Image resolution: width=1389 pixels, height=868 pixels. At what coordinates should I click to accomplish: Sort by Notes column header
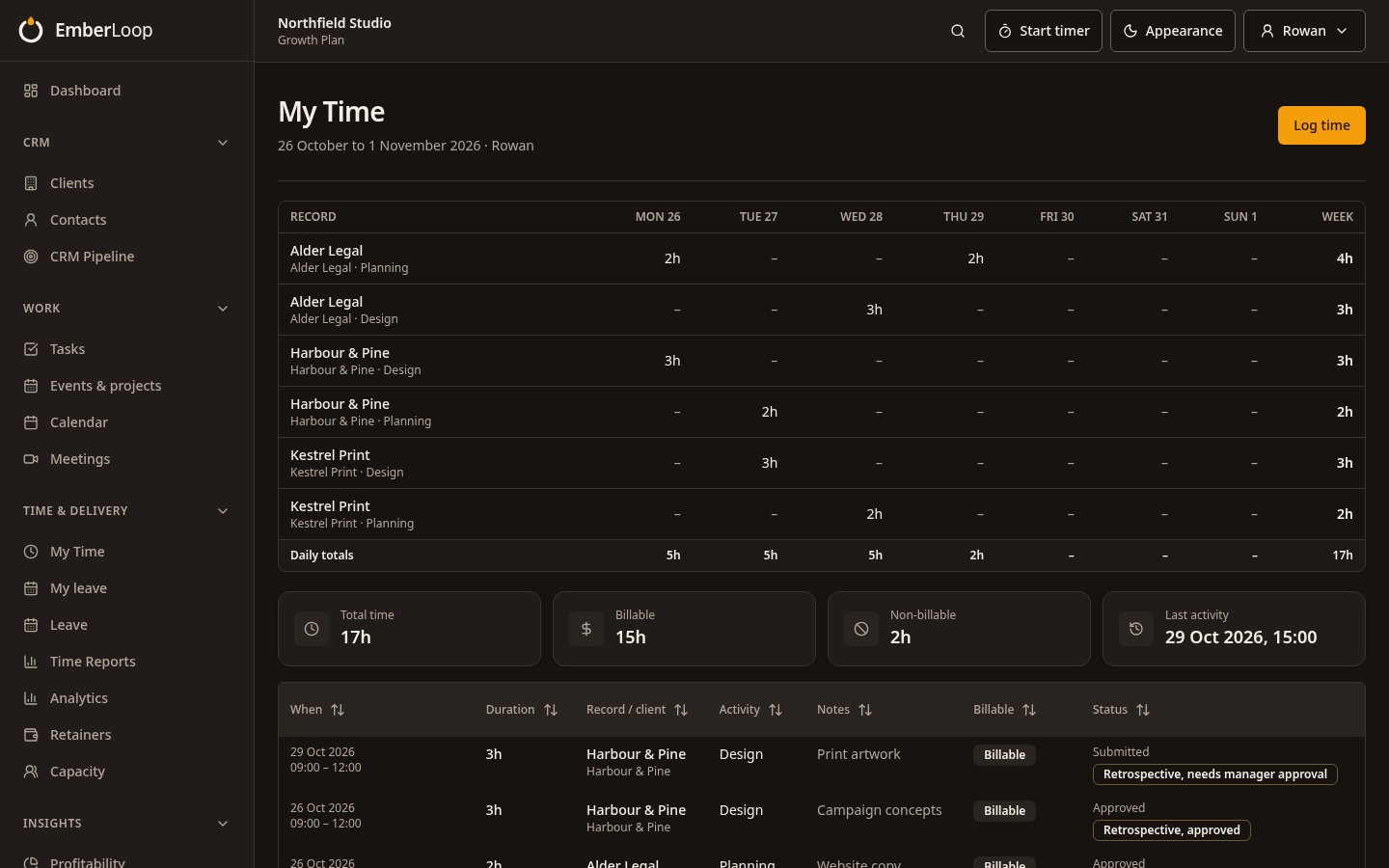[x=844, y=710]
